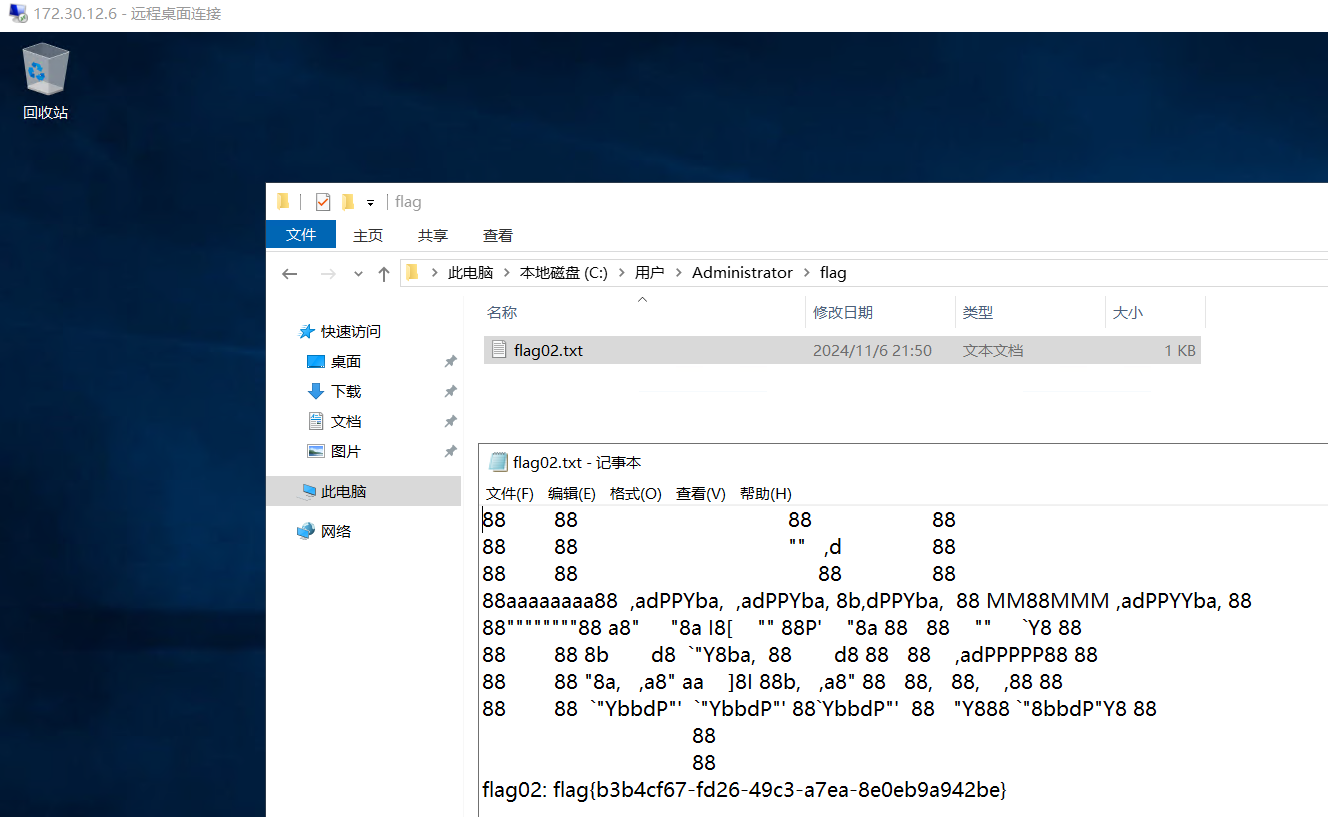Open Notepad's 编辑(E) menu
This screenshot has width=1328, height=817.
pos(572,493)
